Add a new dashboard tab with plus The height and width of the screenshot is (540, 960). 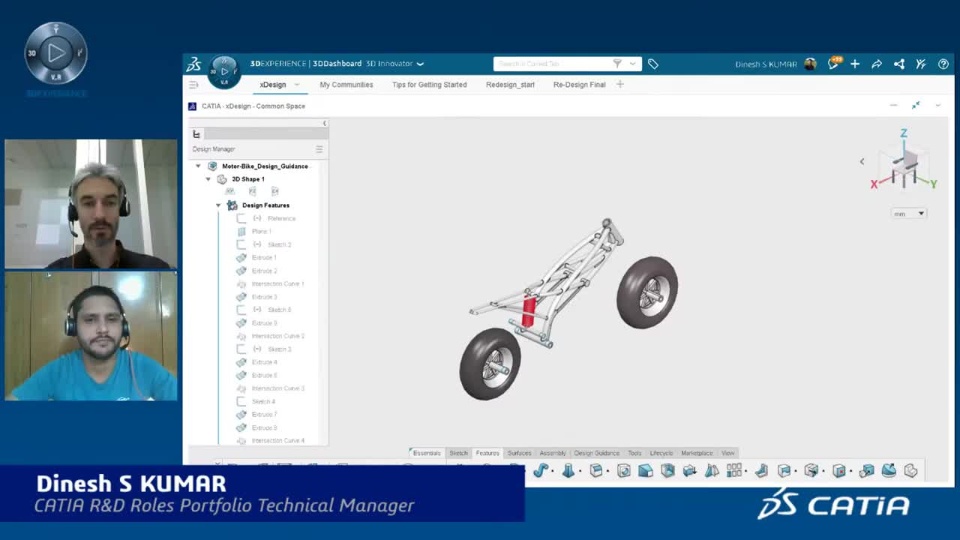(x=620, y=84)
